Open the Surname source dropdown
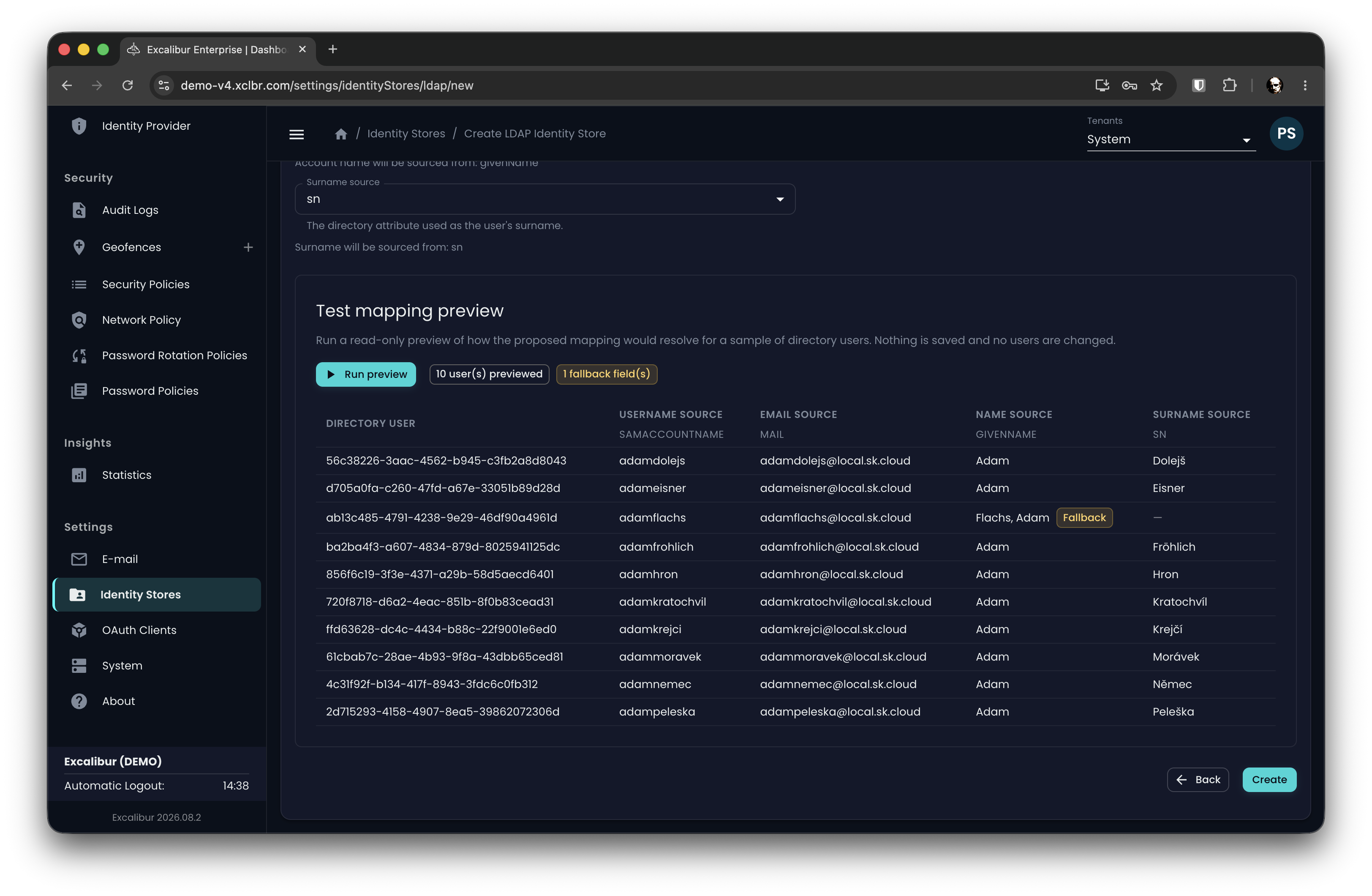The height and width of the screenshot is (896, 1372). pos(545,199)
